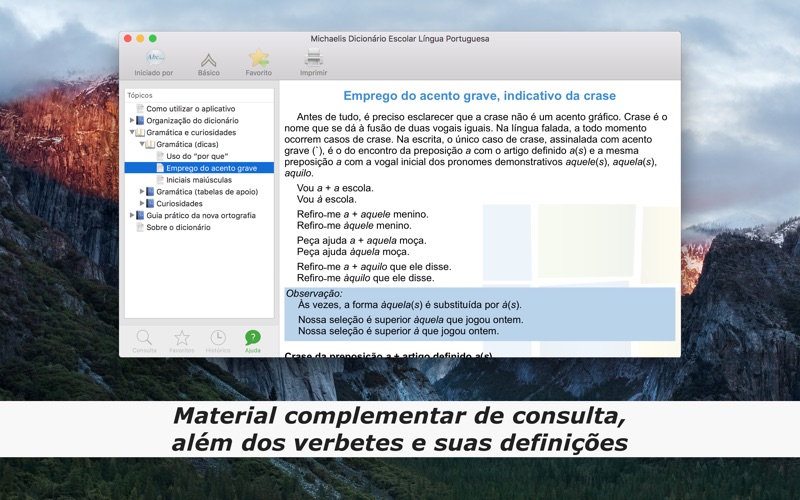The image size is (800, 500).
Task: Select Gramática (dicas) tree row
Action: 187,144
